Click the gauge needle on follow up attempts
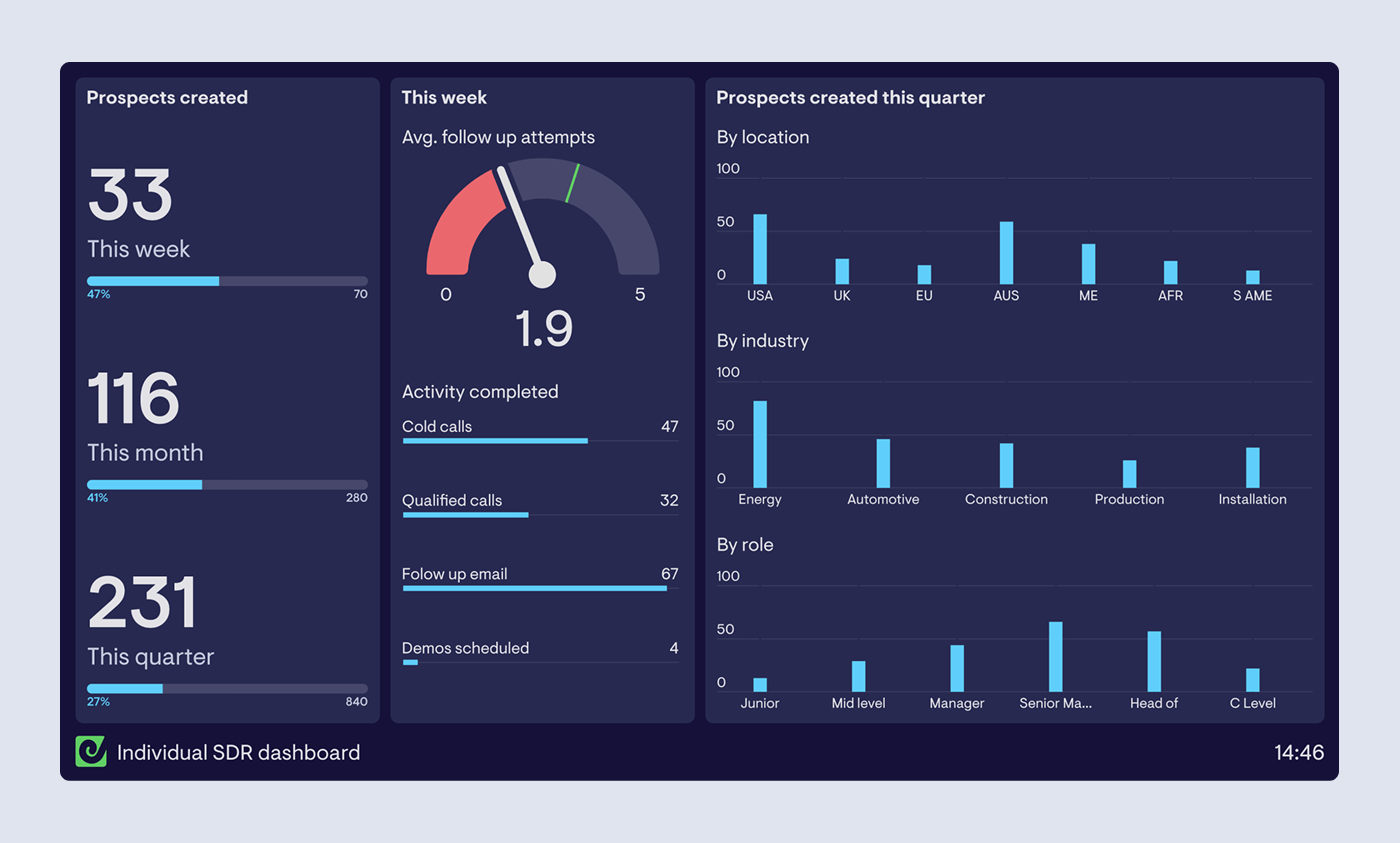The height and width of the screenshot is (843, 1400). [520, 223]
